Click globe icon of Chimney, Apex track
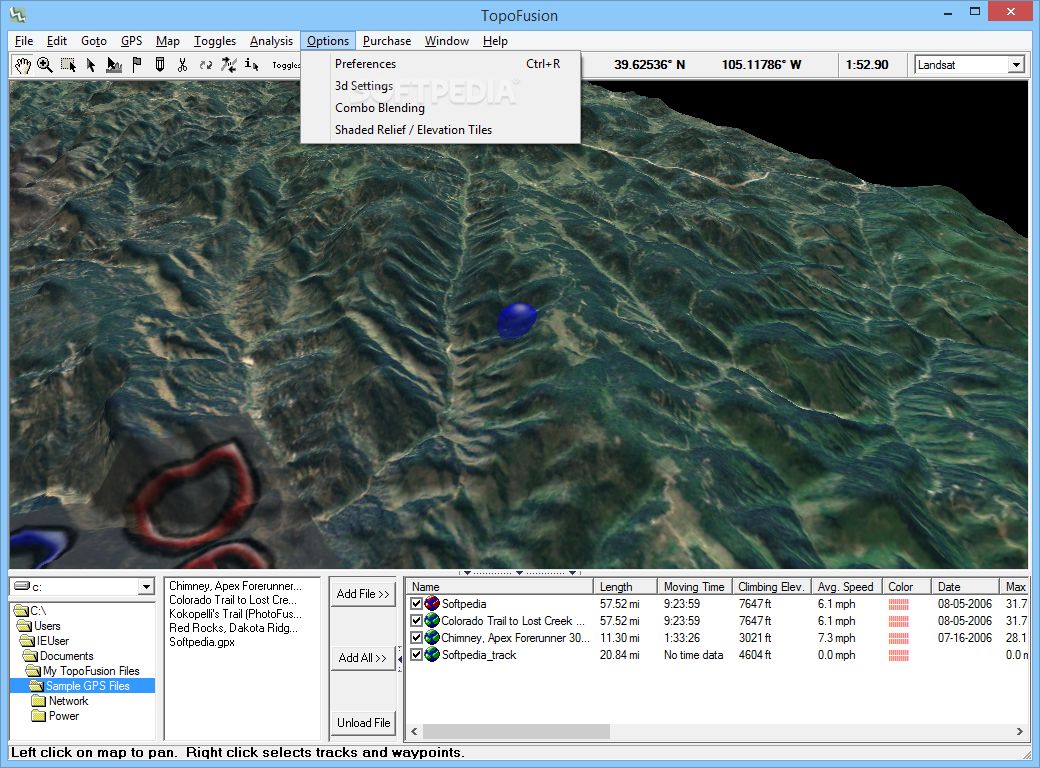1040x768 pixels. tap(432, 637)
